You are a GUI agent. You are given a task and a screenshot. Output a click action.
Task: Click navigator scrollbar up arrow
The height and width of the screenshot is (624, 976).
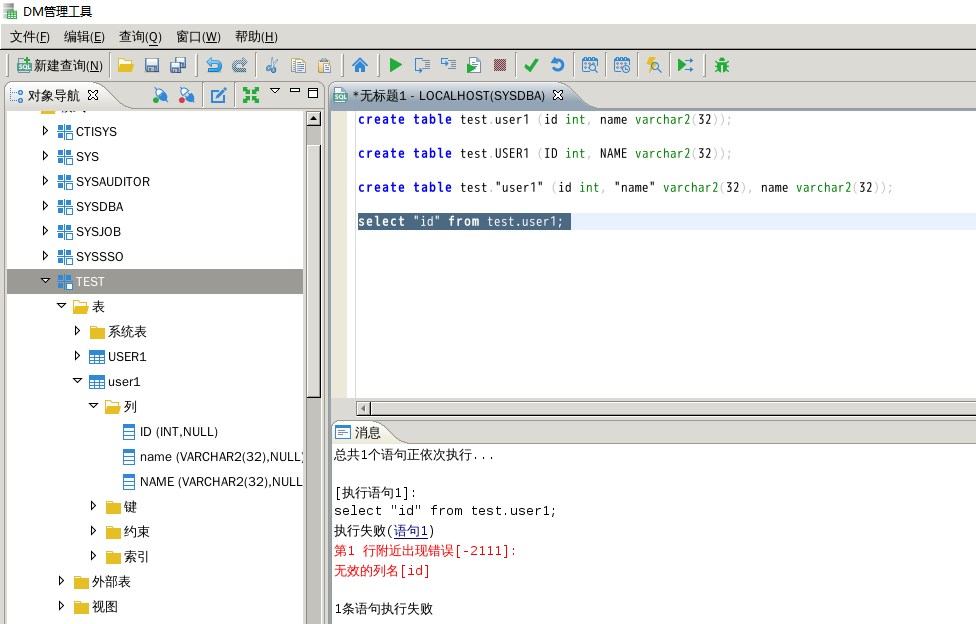314,118
